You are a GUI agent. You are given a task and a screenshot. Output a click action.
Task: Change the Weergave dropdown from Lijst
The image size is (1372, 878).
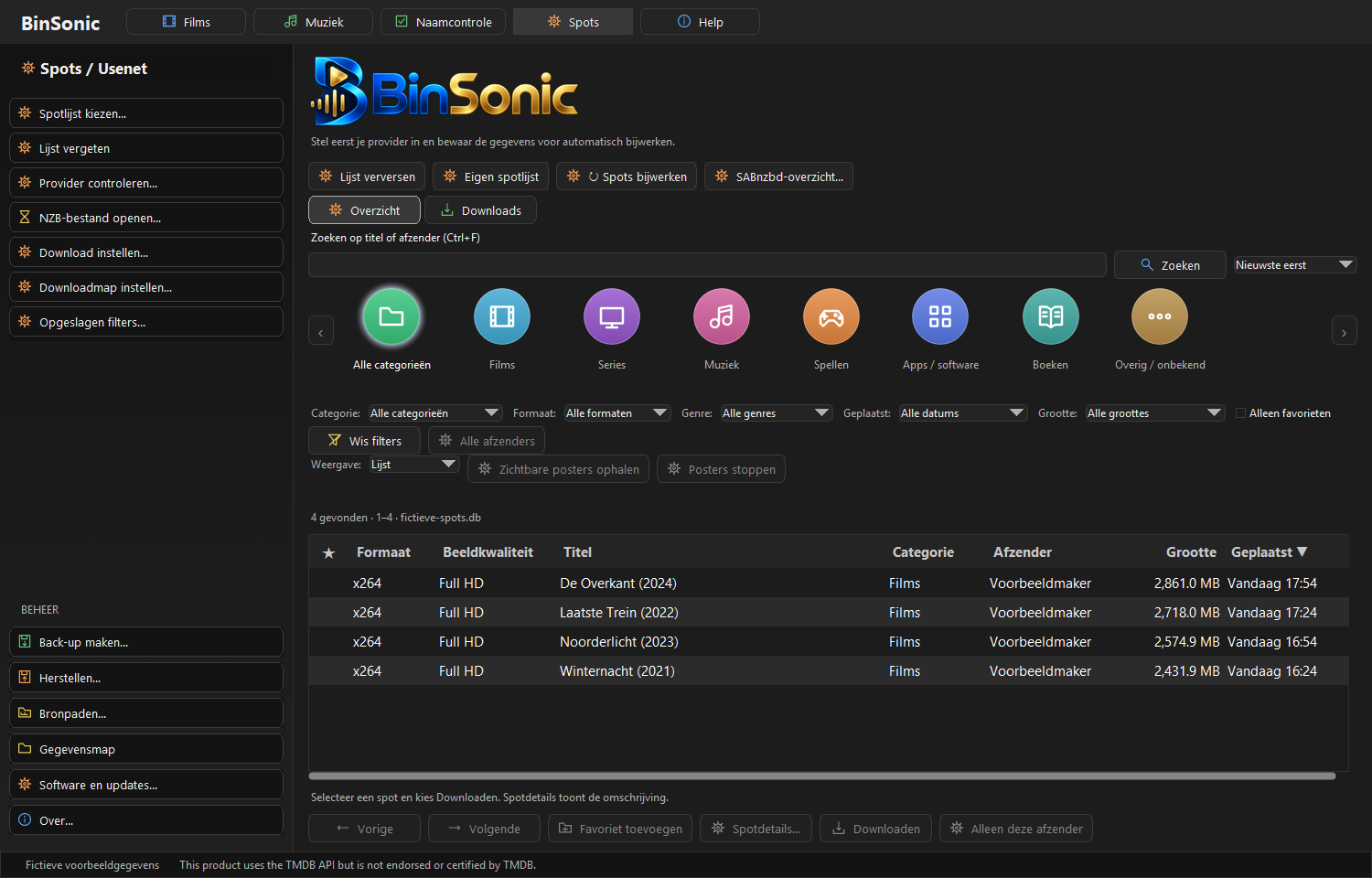click(414, 465)
